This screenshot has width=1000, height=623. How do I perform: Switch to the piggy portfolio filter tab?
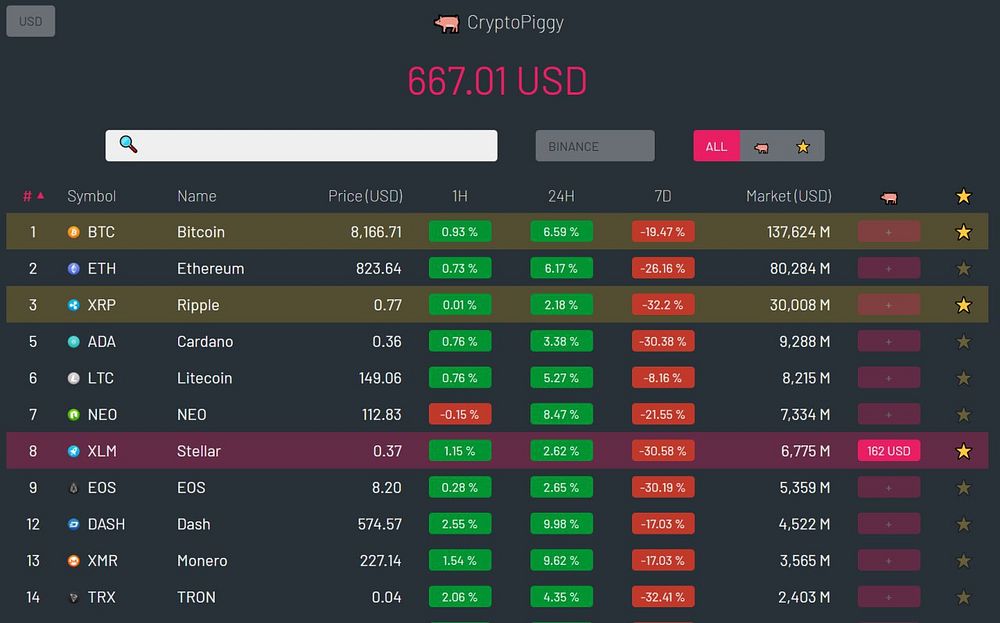pos(761,147)
